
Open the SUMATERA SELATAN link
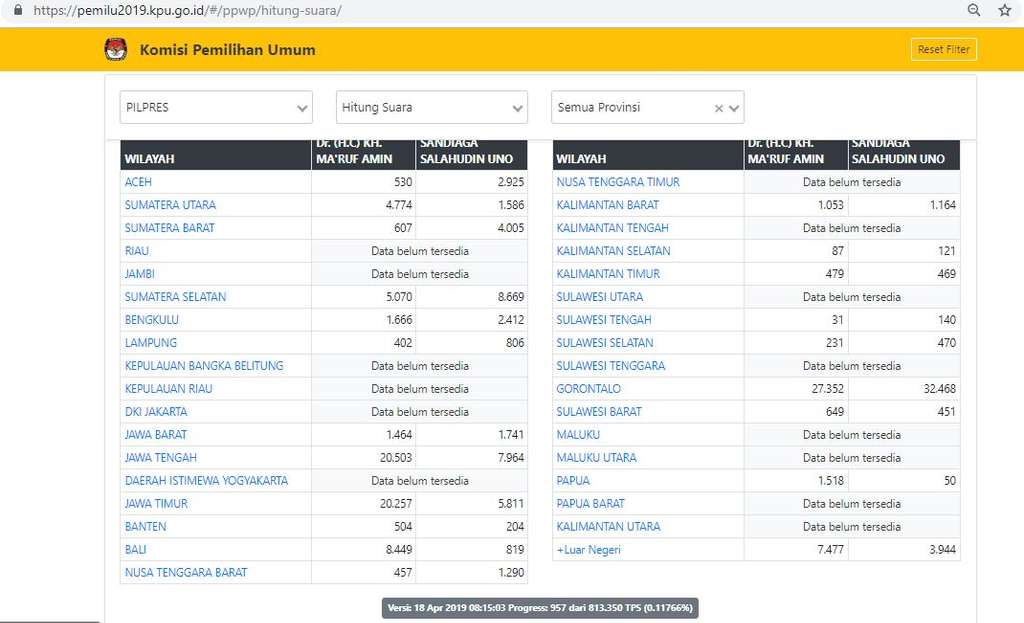pyautogui.click(x=175, y=296)
